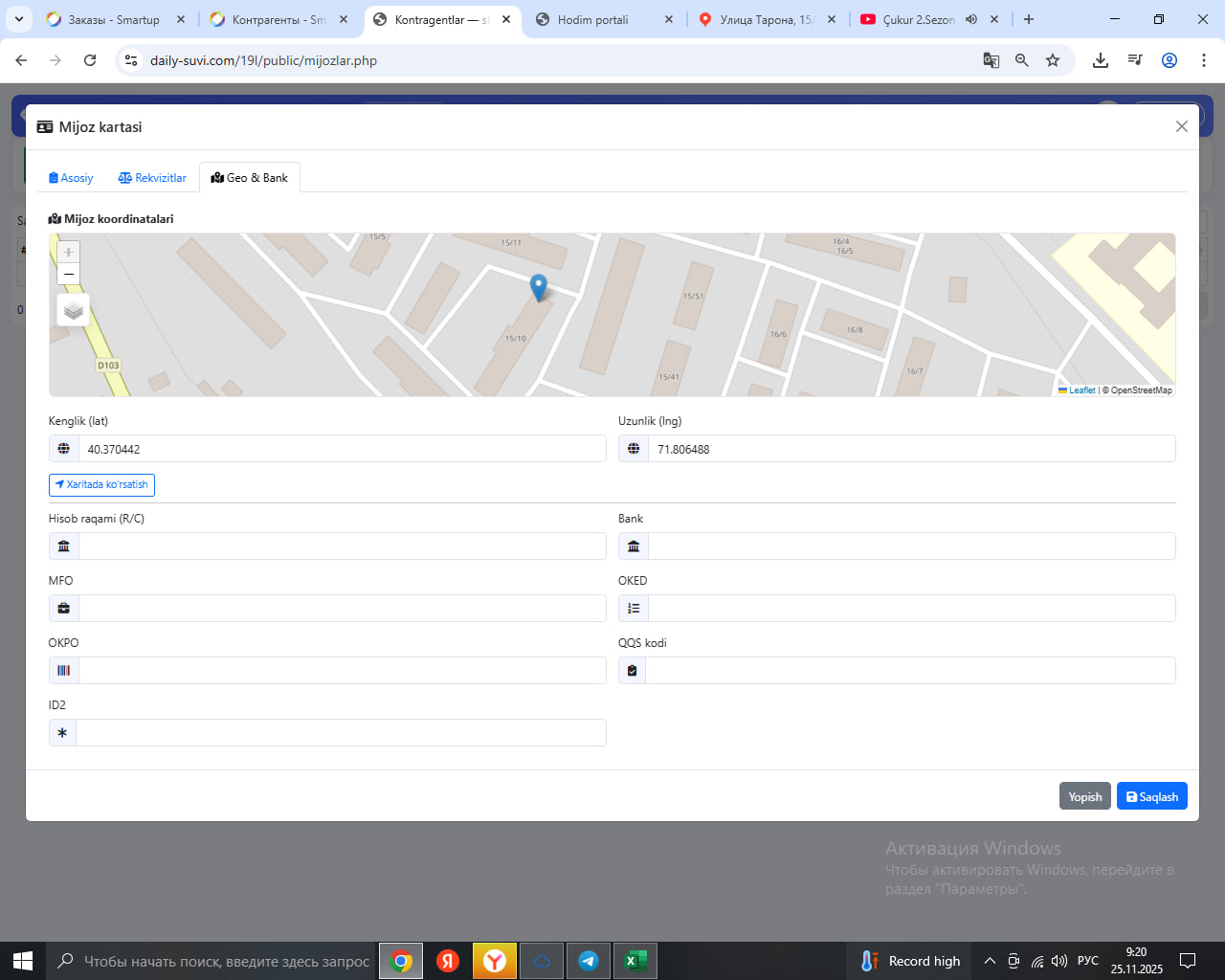The height and width of the screenshot is (980, 1225).
Task: Click Chrome's Google Translate page icon
Action: click(x=991, y=60)
